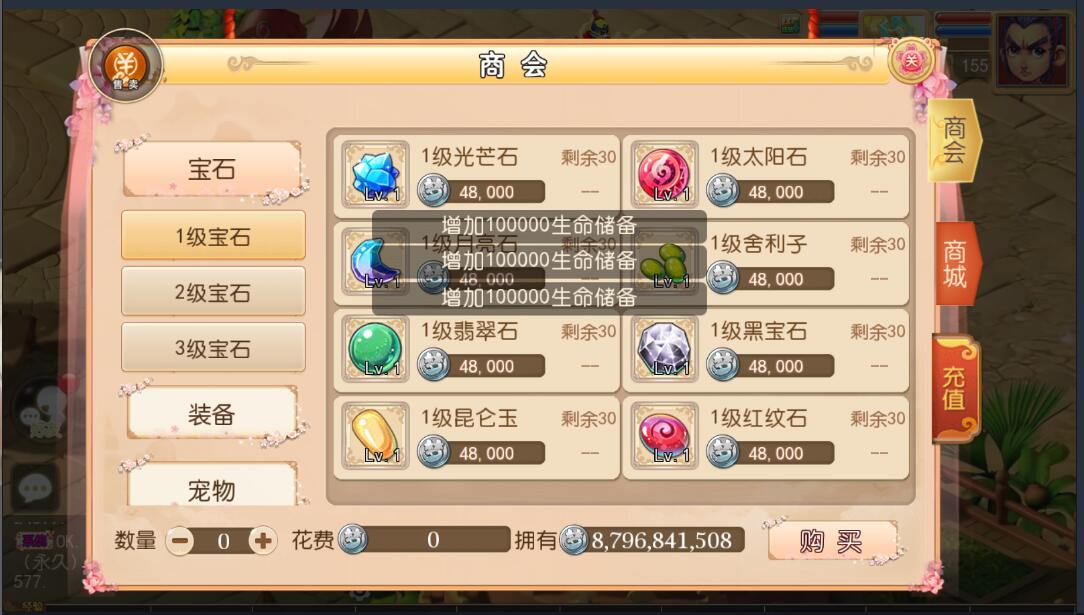Close the 商会 window with the flower button
The width and height of the screenshot is (1084, 615).
click(x=912, y=62)
